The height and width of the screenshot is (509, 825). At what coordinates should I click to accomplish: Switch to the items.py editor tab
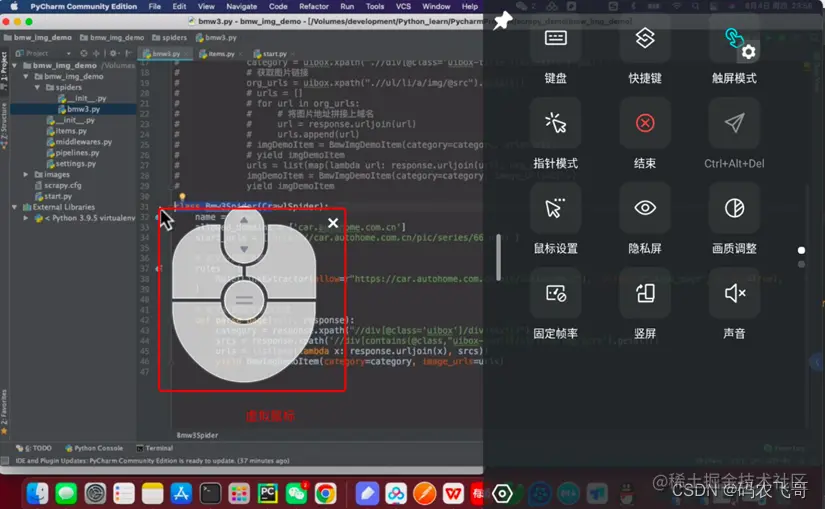221,54
